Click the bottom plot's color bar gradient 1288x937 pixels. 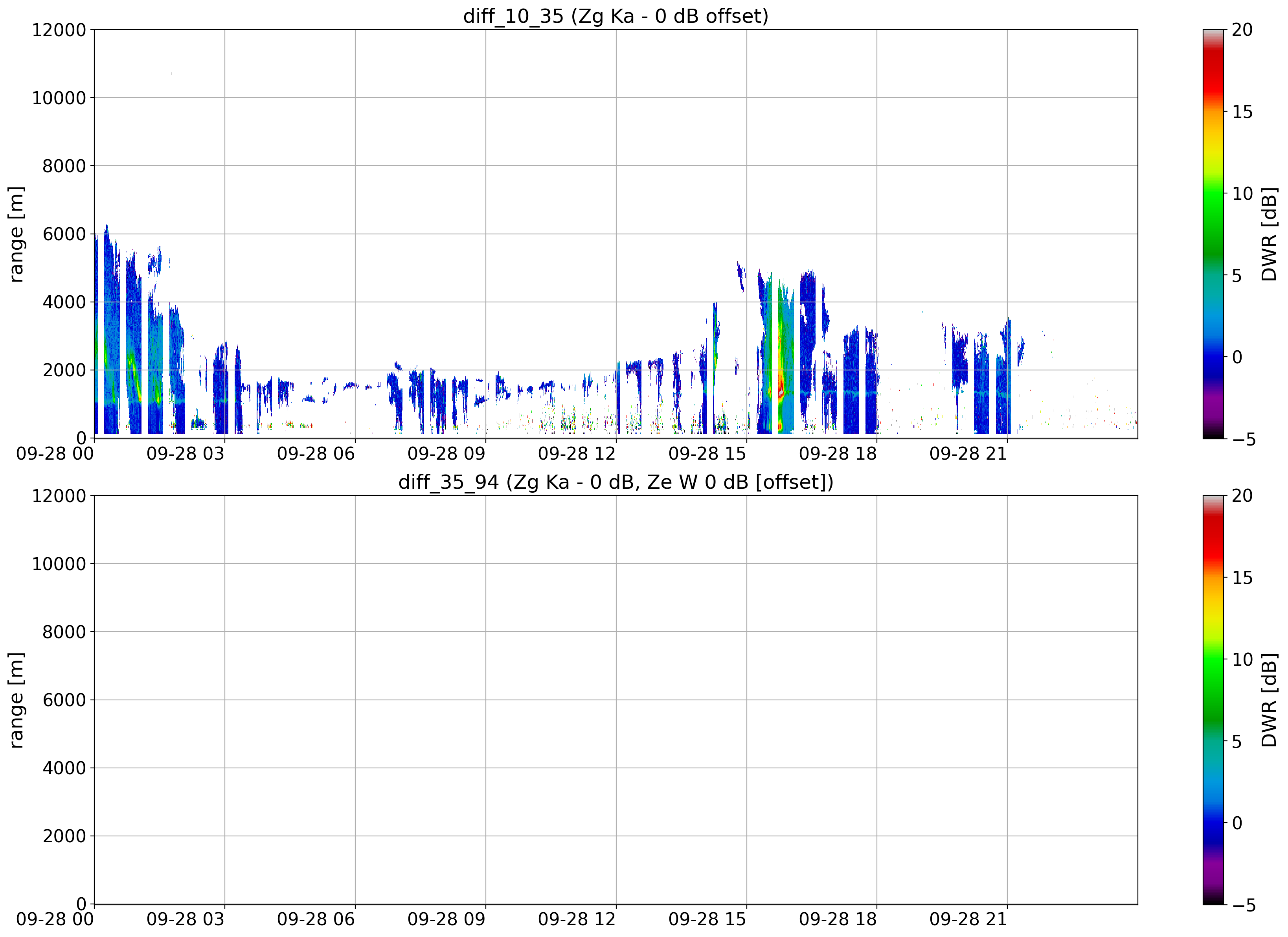[x=1213, y=700]
